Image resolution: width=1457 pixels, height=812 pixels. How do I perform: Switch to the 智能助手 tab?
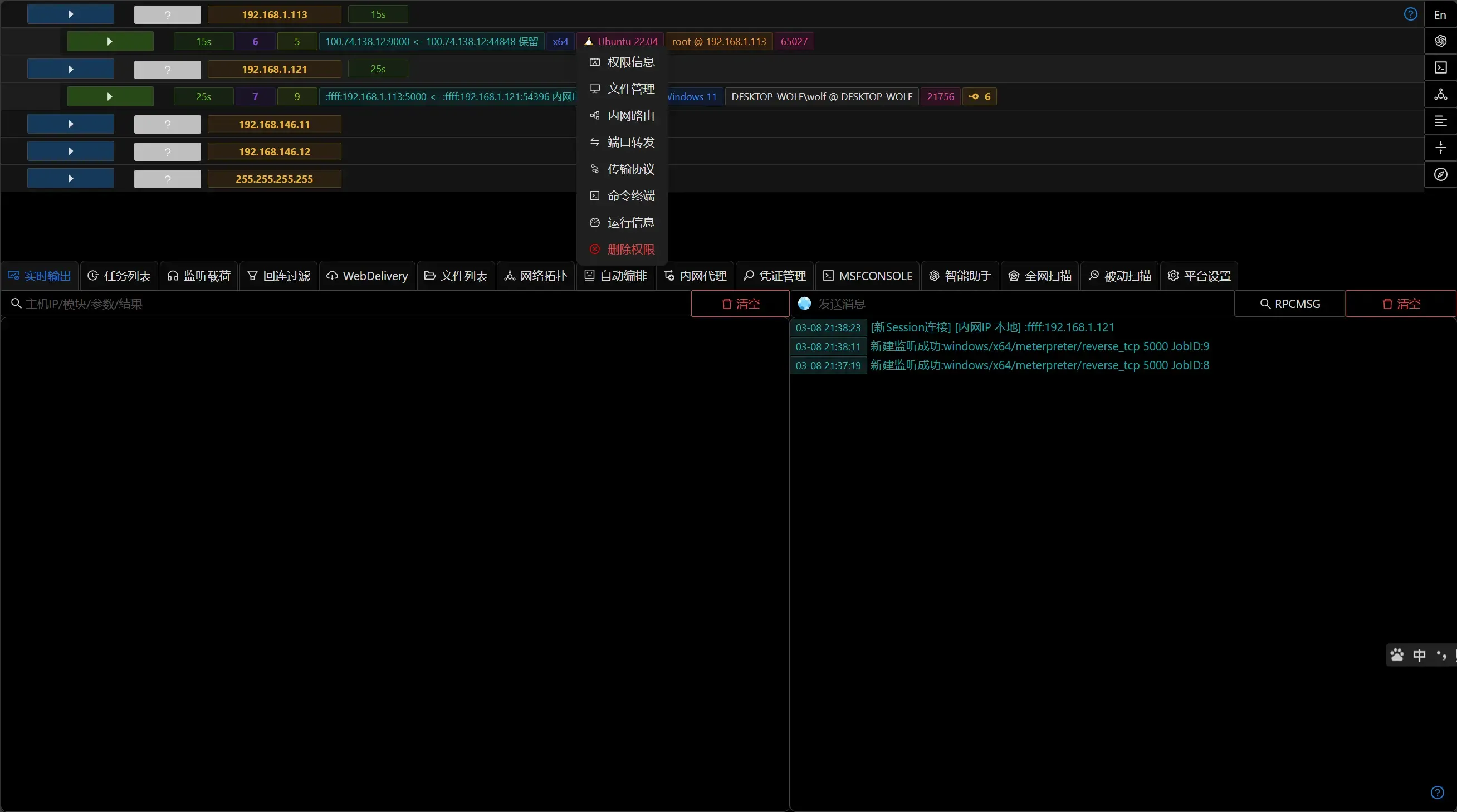click(960, 276)
